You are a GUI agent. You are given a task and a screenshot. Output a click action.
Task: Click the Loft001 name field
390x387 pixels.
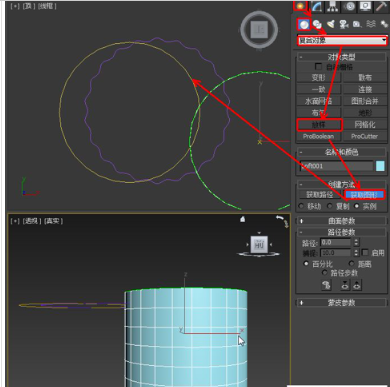coord(336,166)
